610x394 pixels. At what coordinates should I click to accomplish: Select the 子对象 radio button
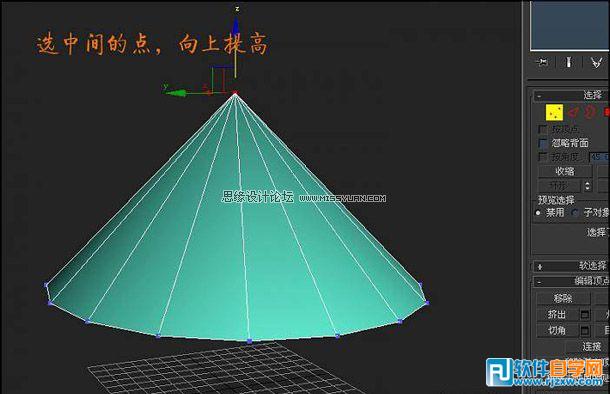click(x=575, y=213)
